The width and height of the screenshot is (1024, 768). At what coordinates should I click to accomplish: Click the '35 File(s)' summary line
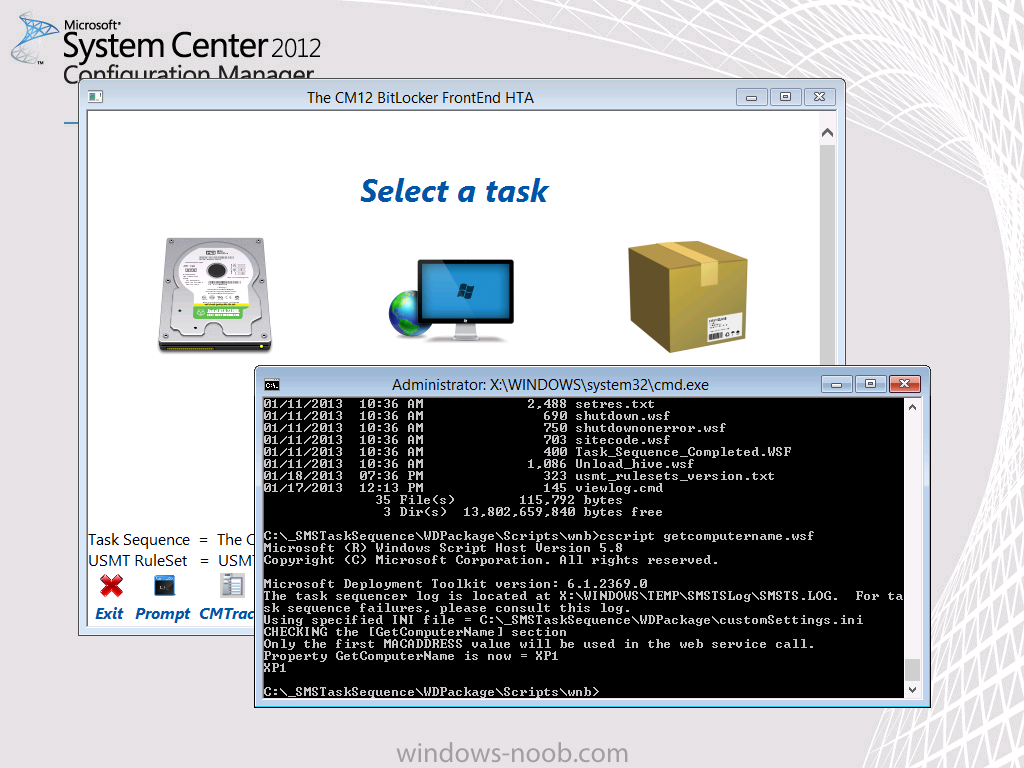click(x=499, y=500)
